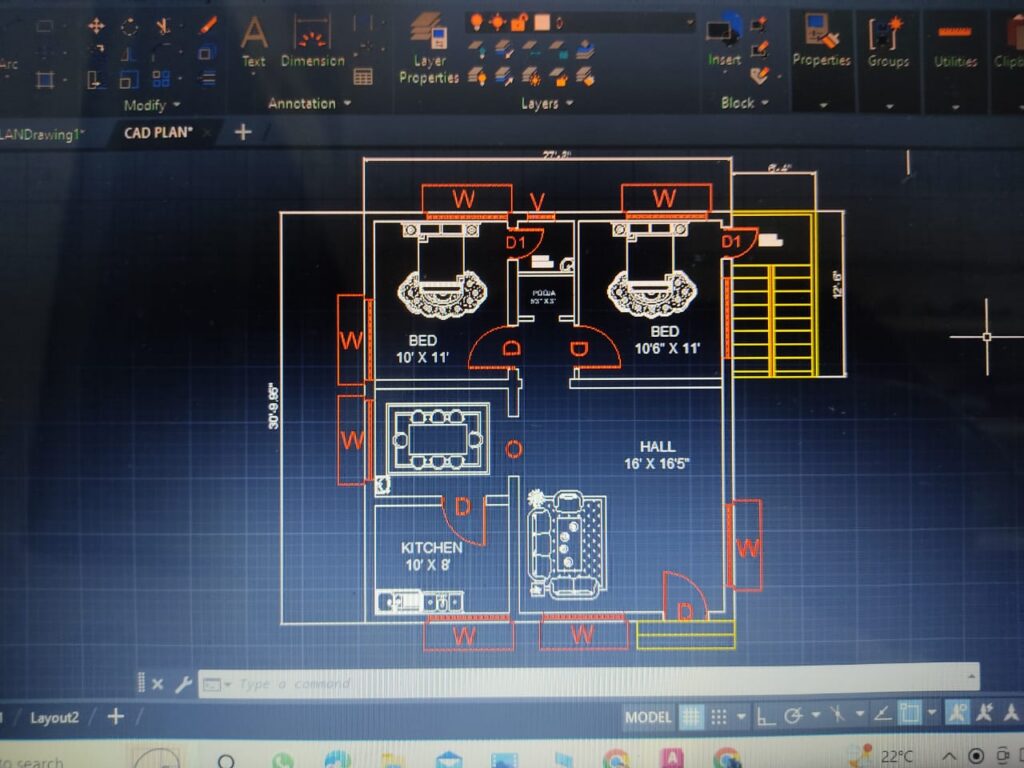The height and width of the screenshot is (768, 1024).
Task: Expand the Layers panel dropdown
Action: [547, 103]
